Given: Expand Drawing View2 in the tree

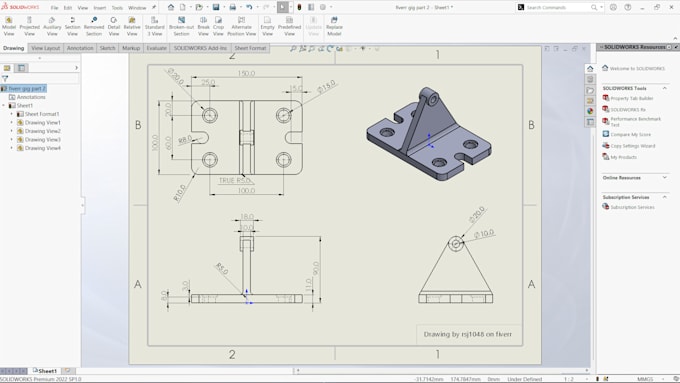Looking at the screenshot, I should tap(11, 131).
